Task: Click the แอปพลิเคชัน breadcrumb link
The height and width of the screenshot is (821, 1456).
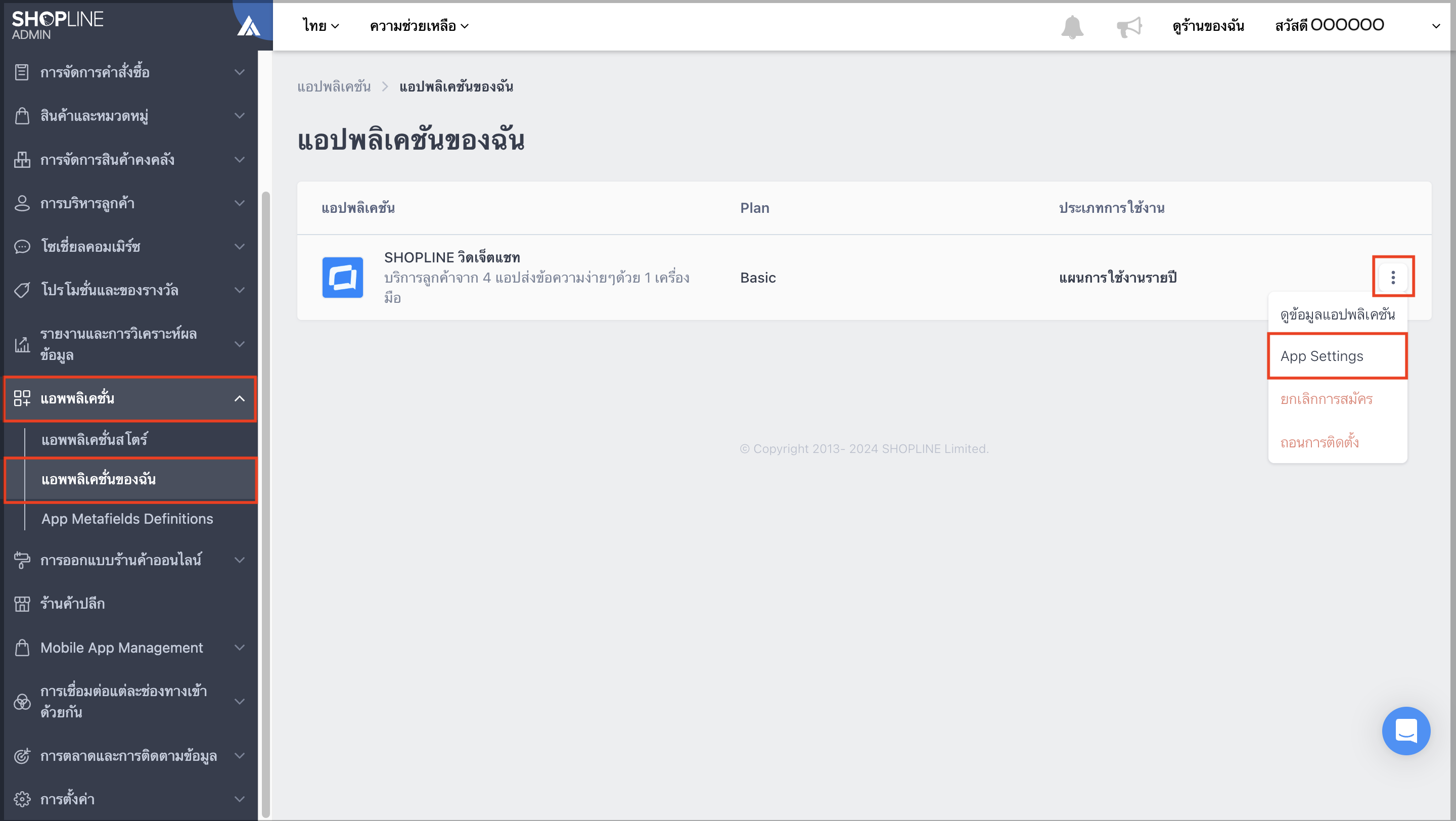Action: pos(334,86)
